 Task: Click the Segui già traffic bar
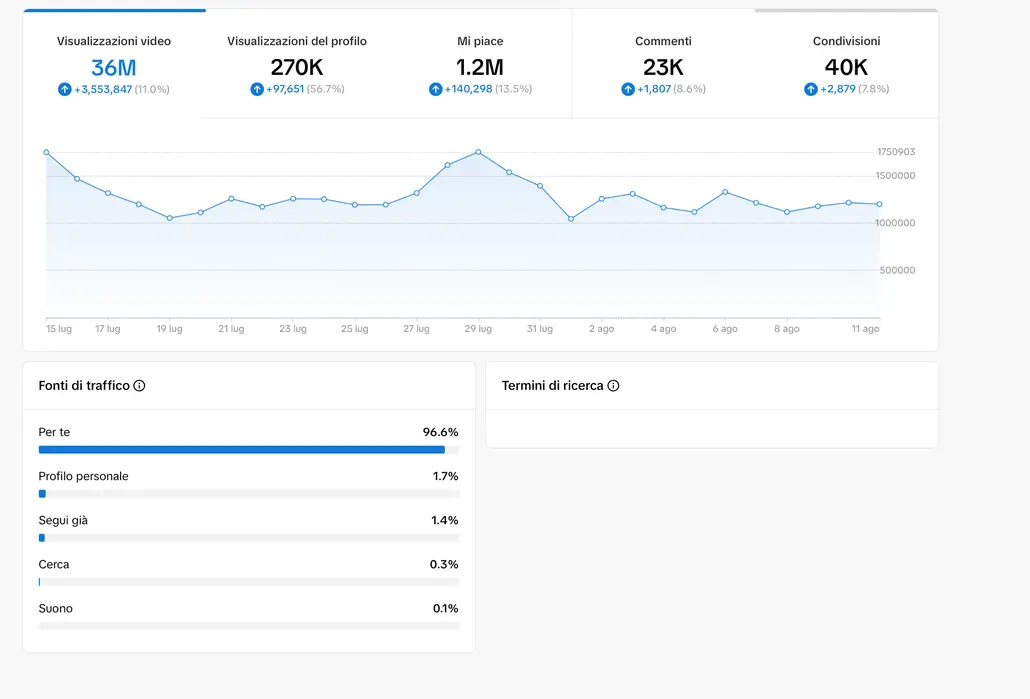(x=249, y=538)
